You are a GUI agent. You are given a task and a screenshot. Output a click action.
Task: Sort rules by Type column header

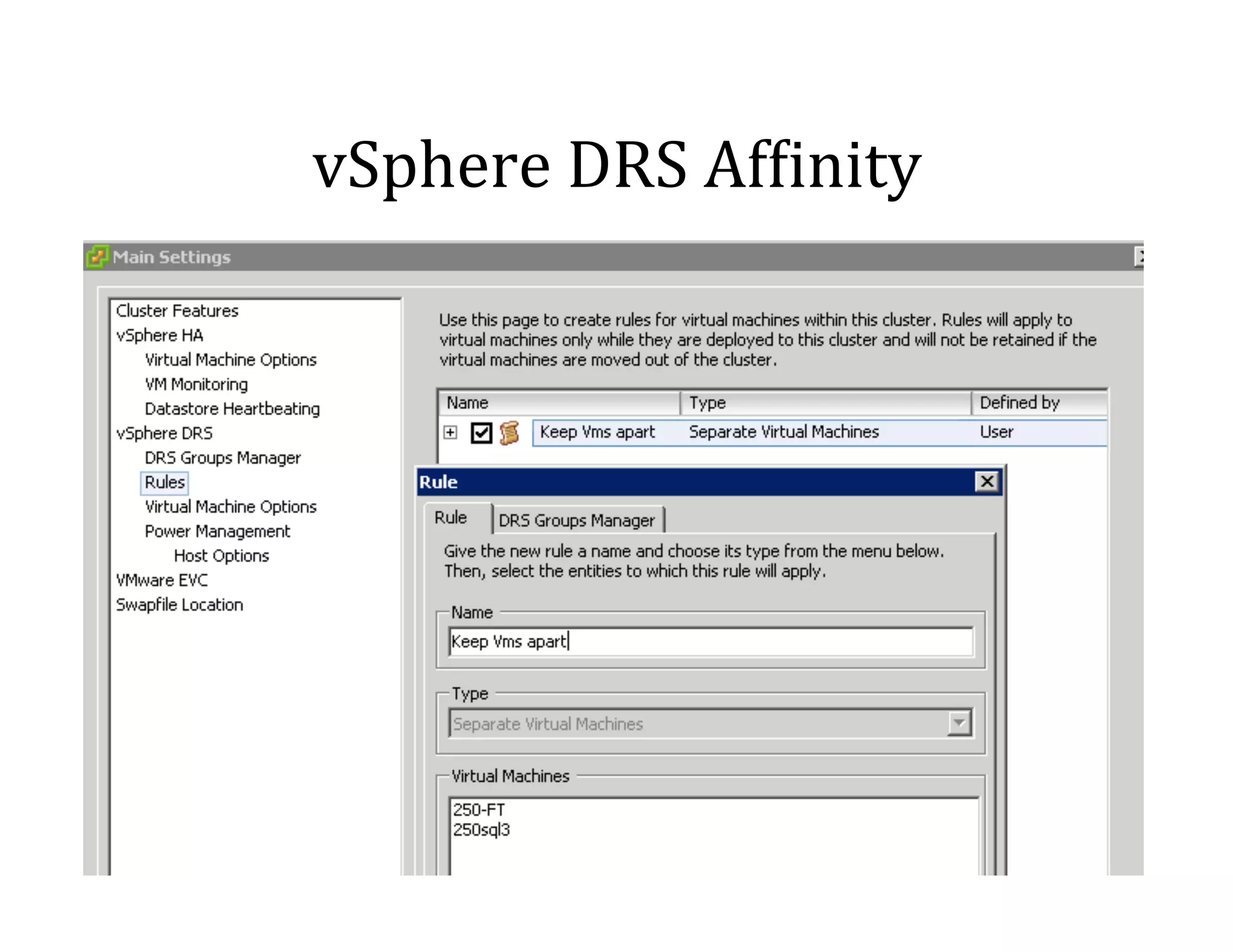(x=825, y=403)
